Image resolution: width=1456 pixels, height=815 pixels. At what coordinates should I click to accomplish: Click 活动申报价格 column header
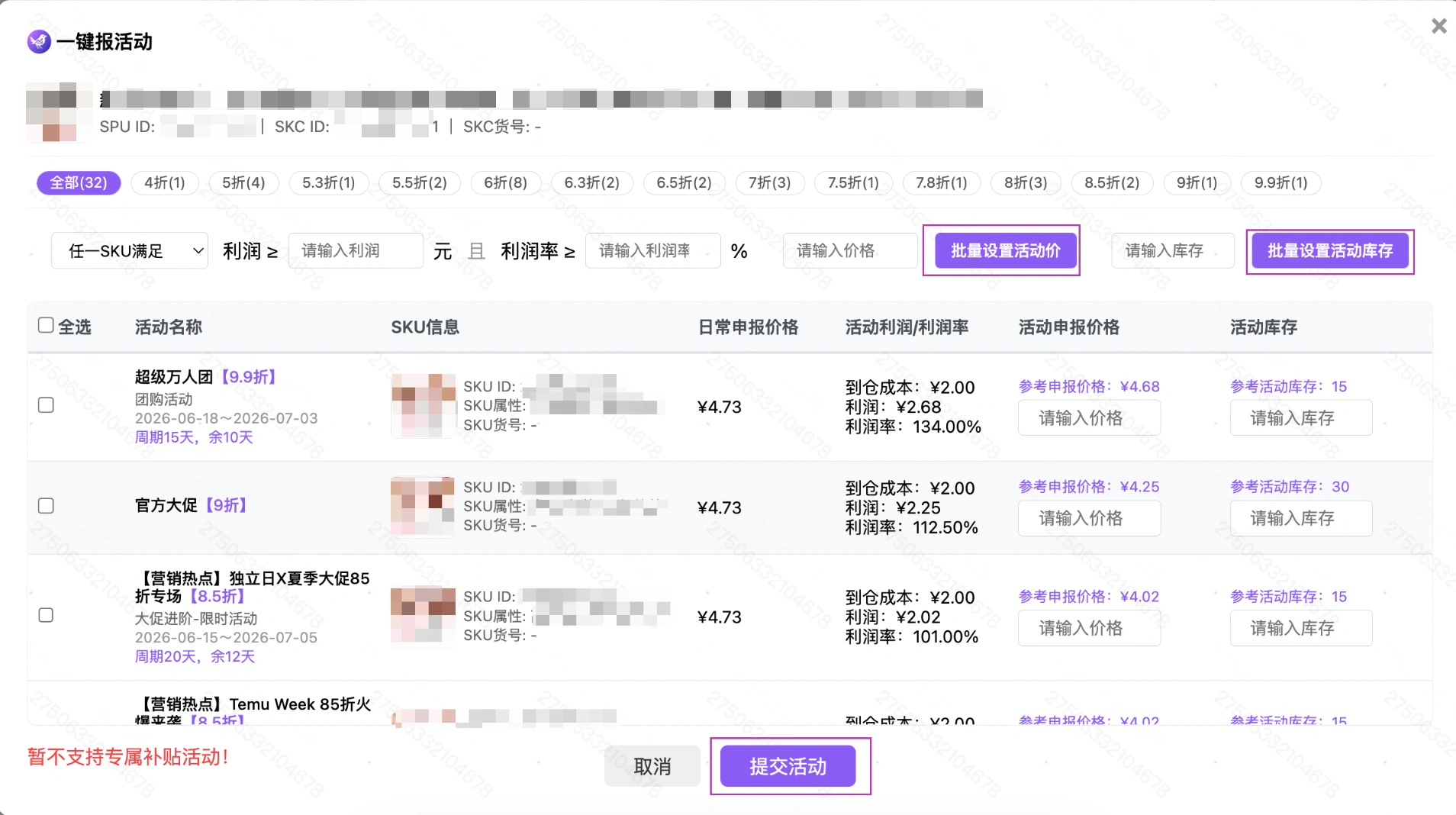click(x=1069, y=327)
